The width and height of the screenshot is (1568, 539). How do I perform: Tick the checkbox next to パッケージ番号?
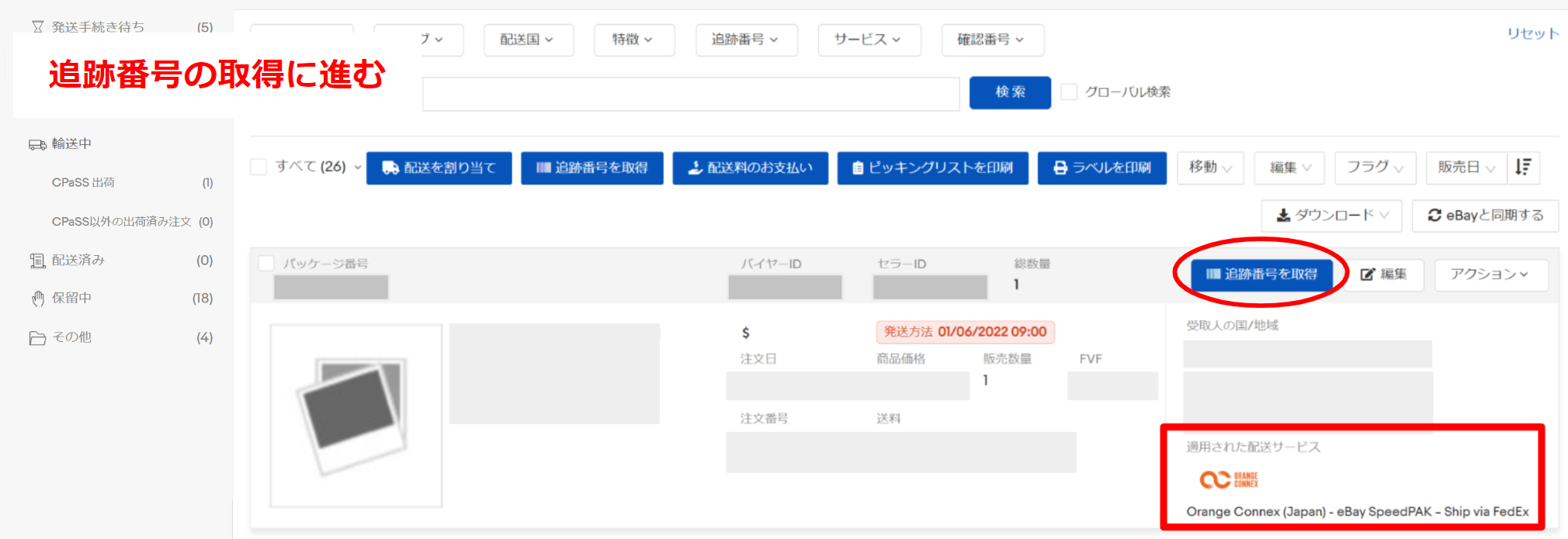click(266, 264)
